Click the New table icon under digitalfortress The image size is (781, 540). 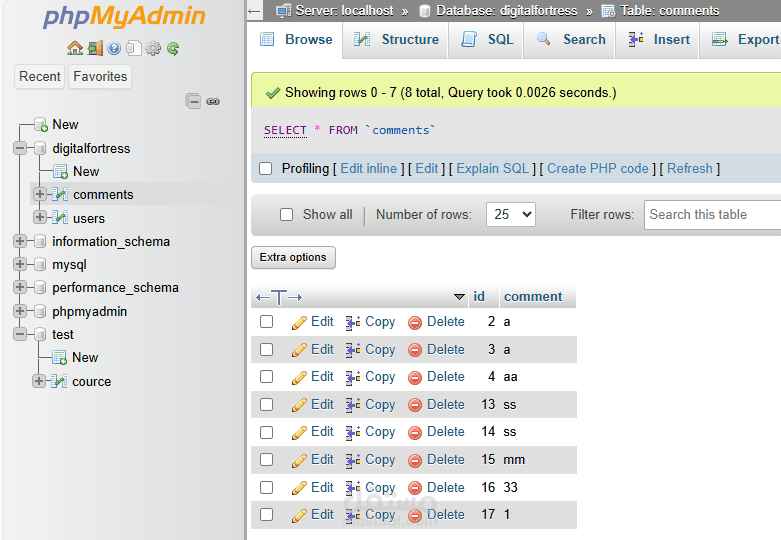tap(60, 171)
